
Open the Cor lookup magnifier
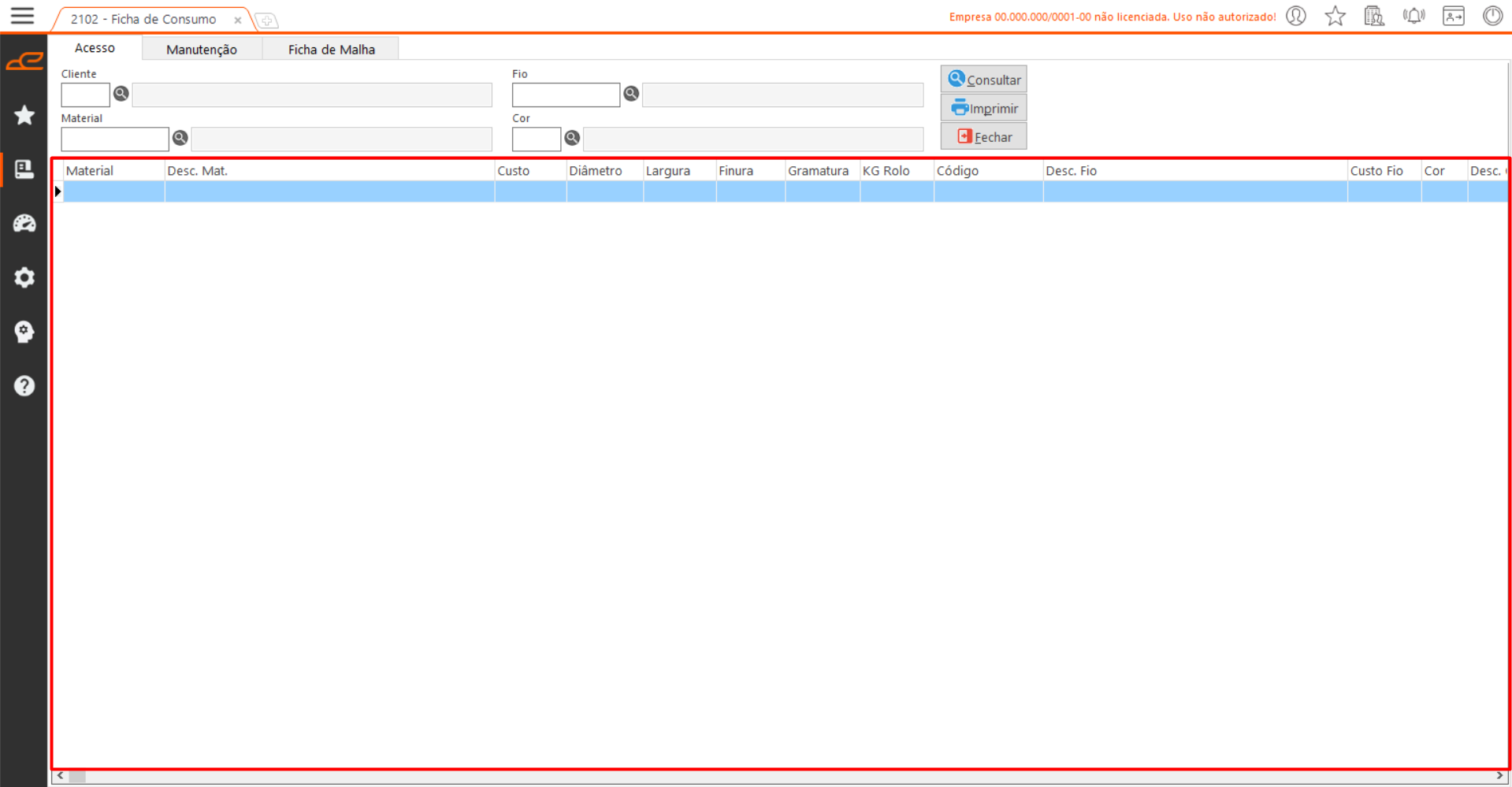pyautogui.click(x=572, y=138)
